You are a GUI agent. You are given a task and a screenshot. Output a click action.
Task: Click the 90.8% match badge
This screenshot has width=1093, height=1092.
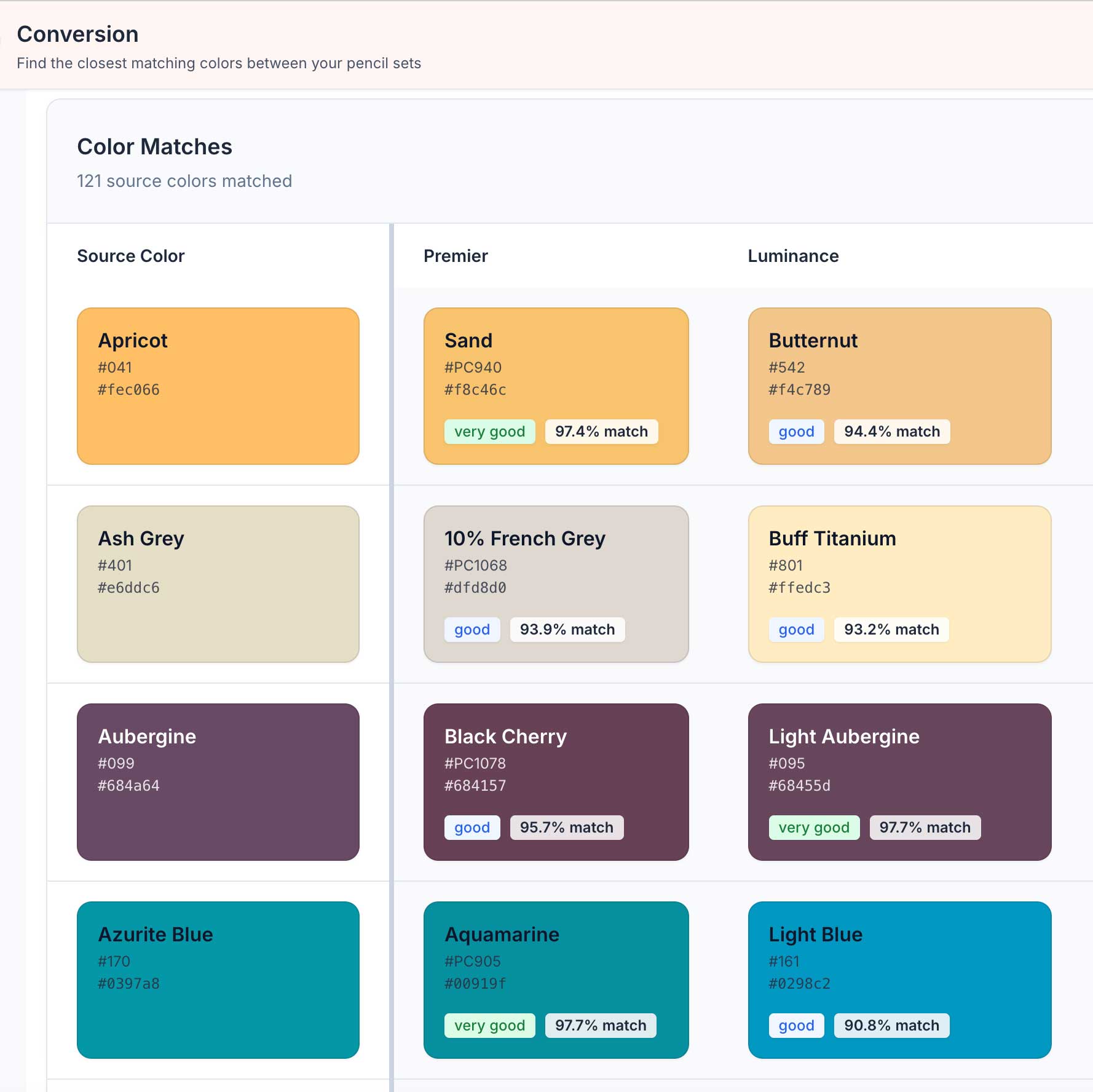point(891,1026)
